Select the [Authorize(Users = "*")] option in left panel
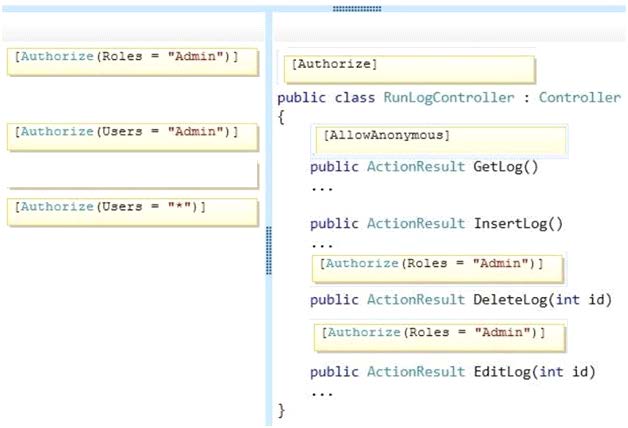Screen dimensions: 628x428 click(133, 212)
